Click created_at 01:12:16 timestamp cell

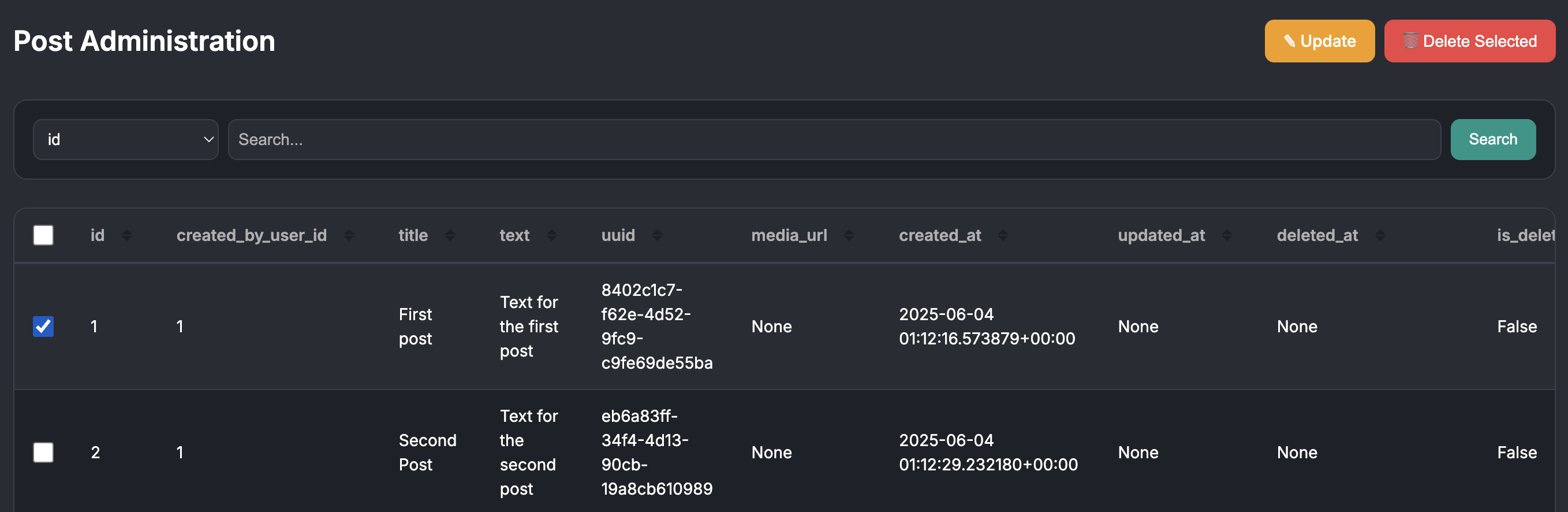coord(987,326)
